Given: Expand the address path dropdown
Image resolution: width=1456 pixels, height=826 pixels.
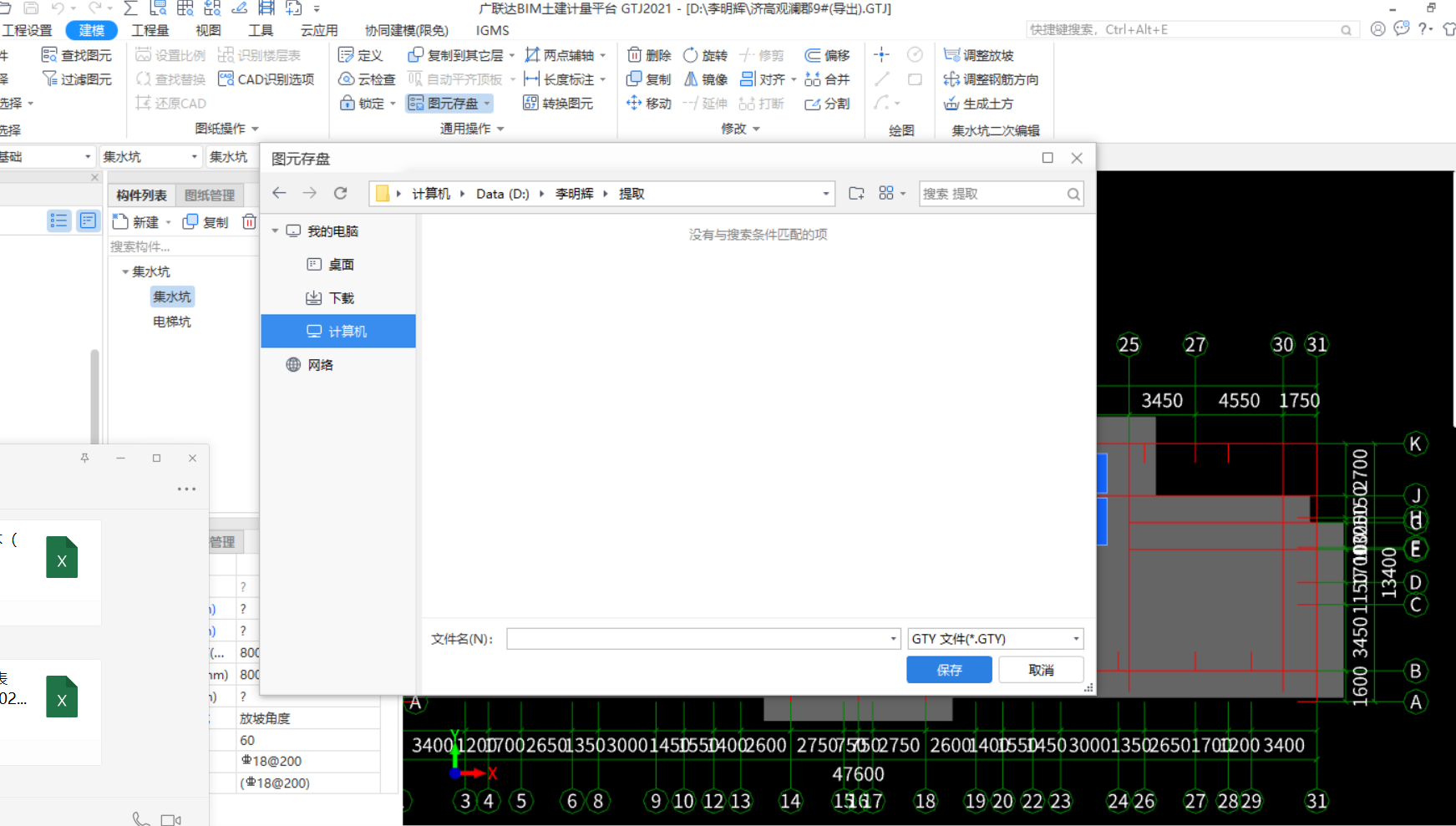Looking at the screenshot, I should (x=825, y=194).
